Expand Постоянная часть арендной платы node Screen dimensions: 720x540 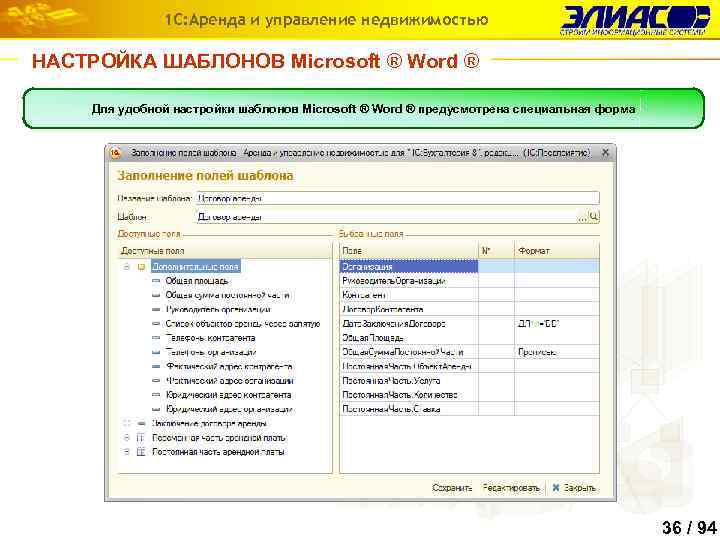point(127,452)
